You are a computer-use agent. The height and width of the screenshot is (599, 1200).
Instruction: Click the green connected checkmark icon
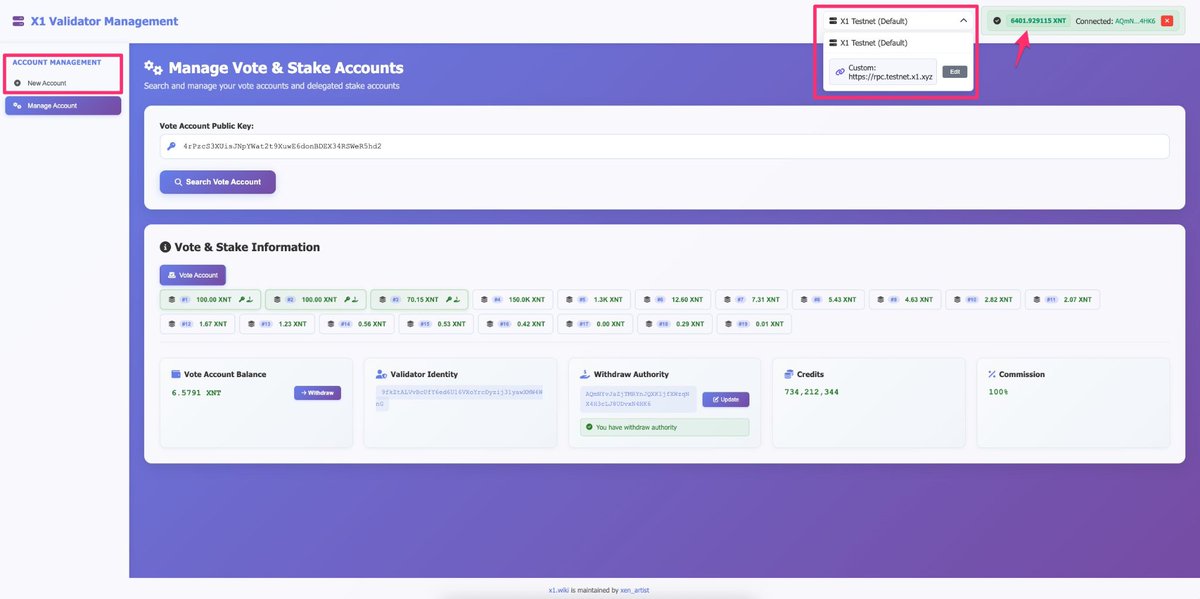click(997, 21)
